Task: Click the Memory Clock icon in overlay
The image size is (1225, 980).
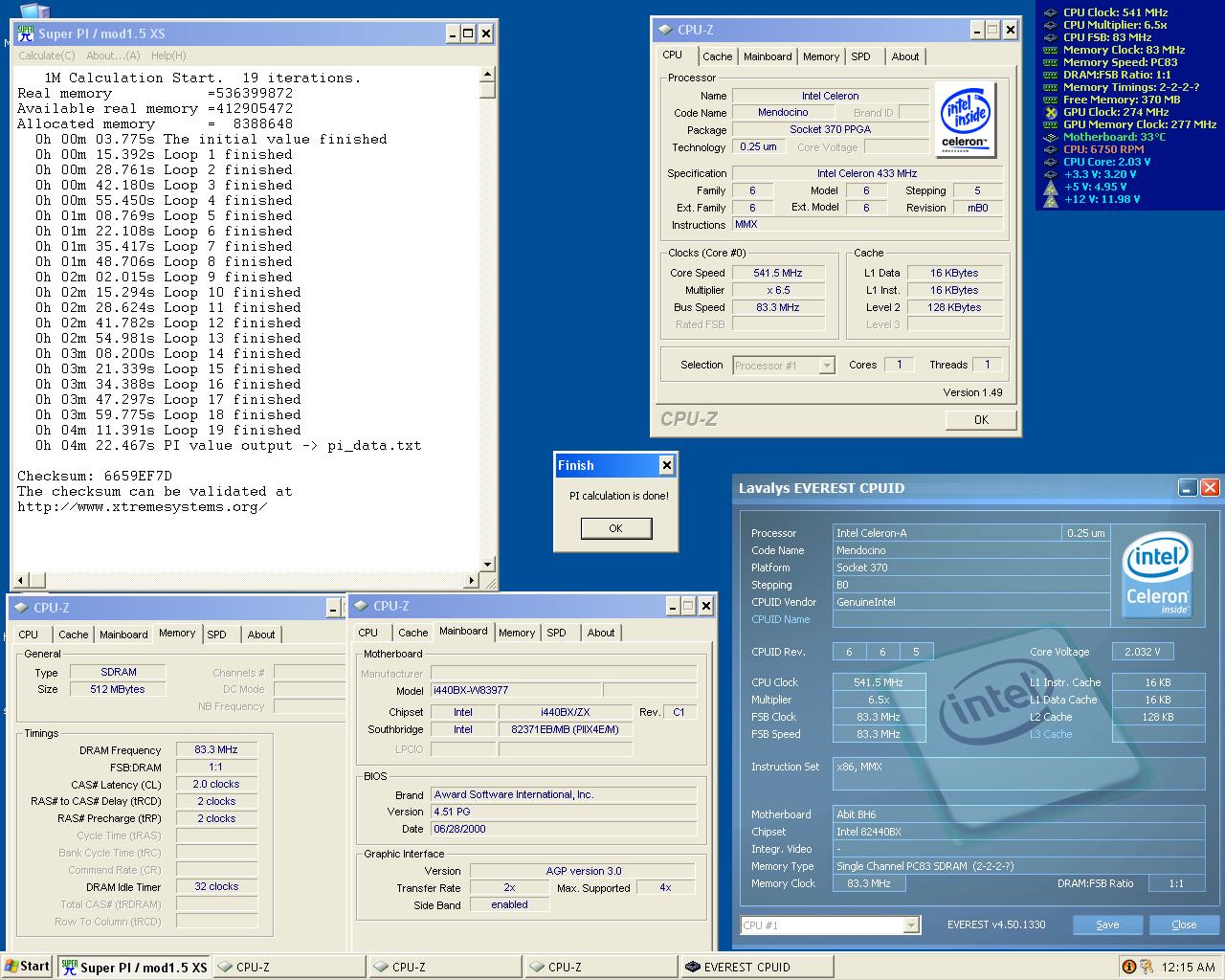Action: click(1050, 50)
